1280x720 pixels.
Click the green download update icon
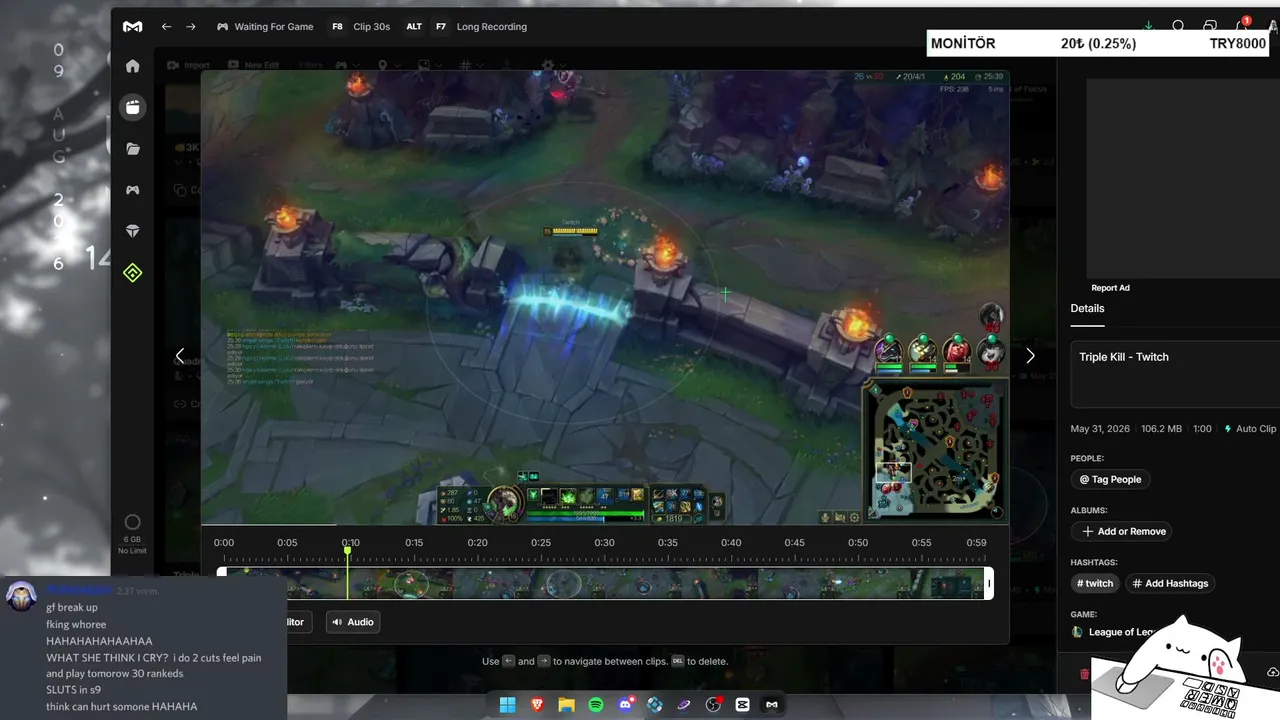pos(1148,26)
